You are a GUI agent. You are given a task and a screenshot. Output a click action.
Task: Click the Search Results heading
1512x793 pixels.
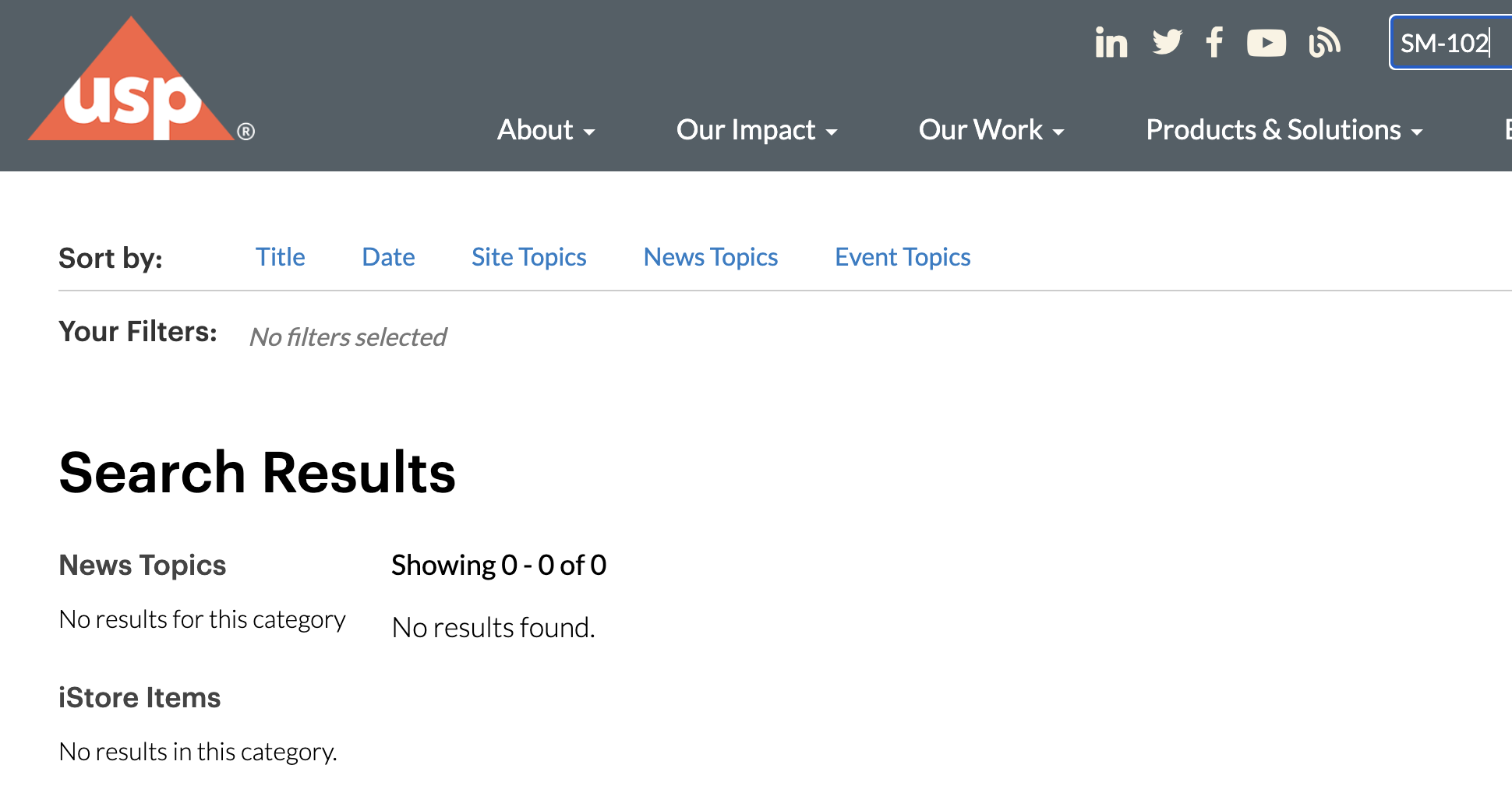257,473
